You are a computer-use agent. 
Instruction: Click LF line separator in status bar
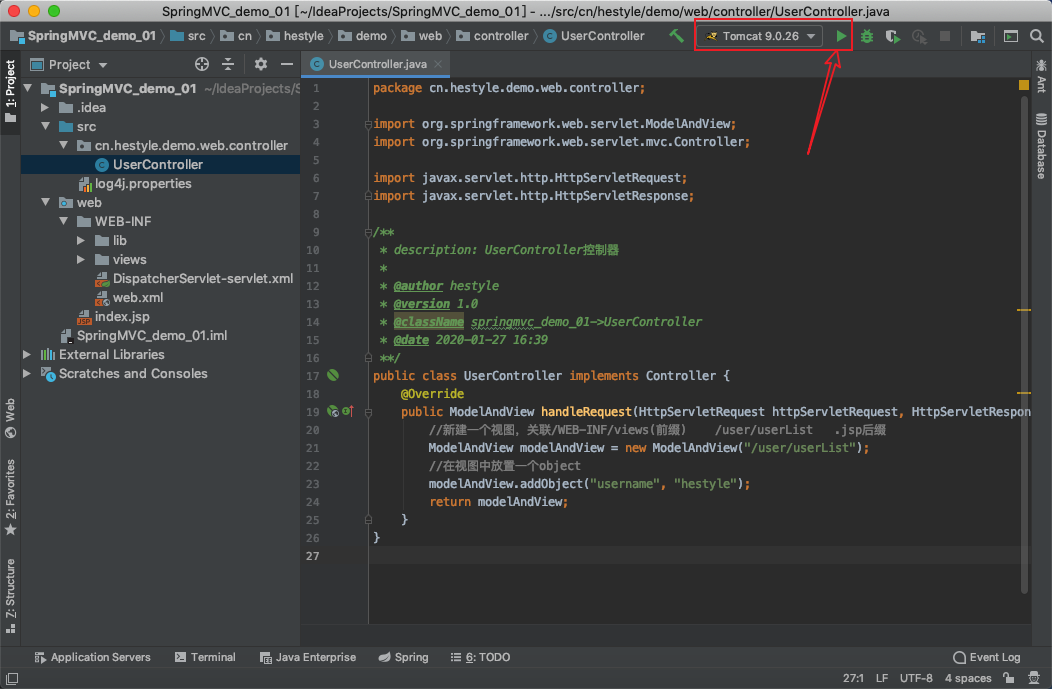[x=882, y=678]
